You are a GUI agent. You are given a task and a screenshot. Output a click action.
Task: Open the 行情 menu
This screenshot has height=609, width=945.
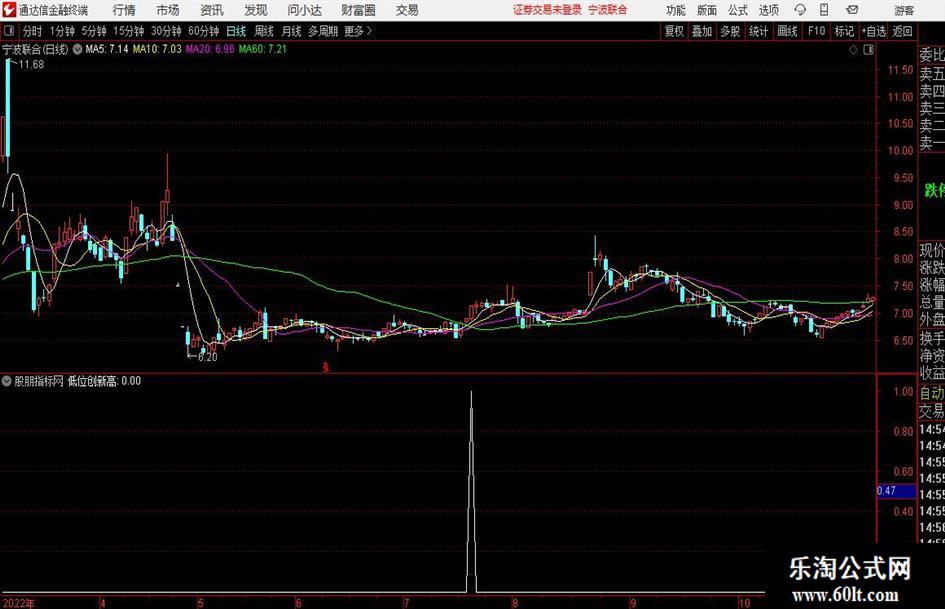(x=124, y=10)
